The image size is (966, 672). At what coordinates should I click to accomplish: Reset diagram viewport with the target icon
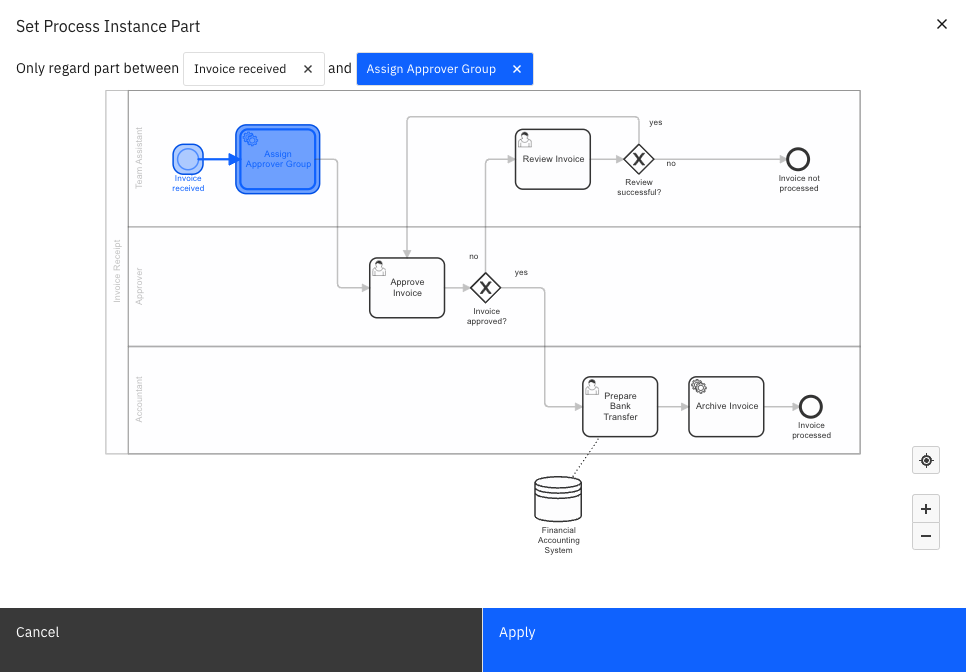point(926,460)
